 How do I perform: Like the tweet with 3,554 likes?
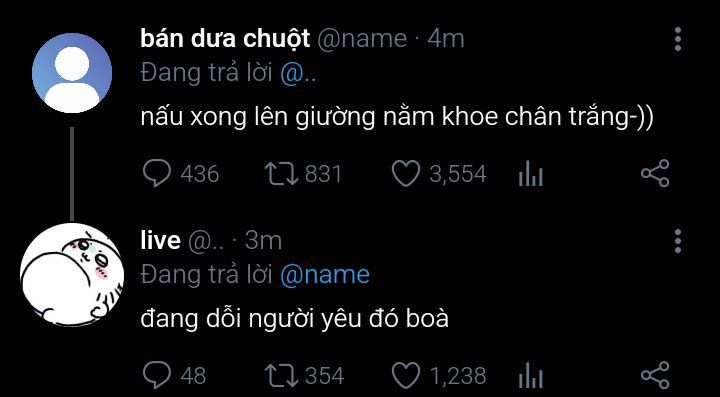[x=406, y=174]
